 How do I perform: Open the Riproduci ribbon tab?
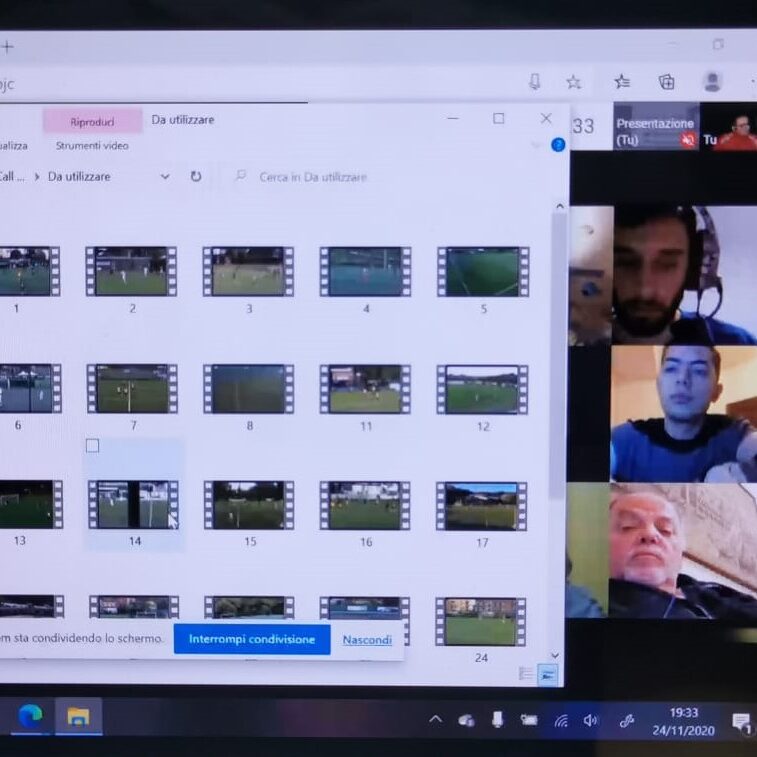[92, 122]
